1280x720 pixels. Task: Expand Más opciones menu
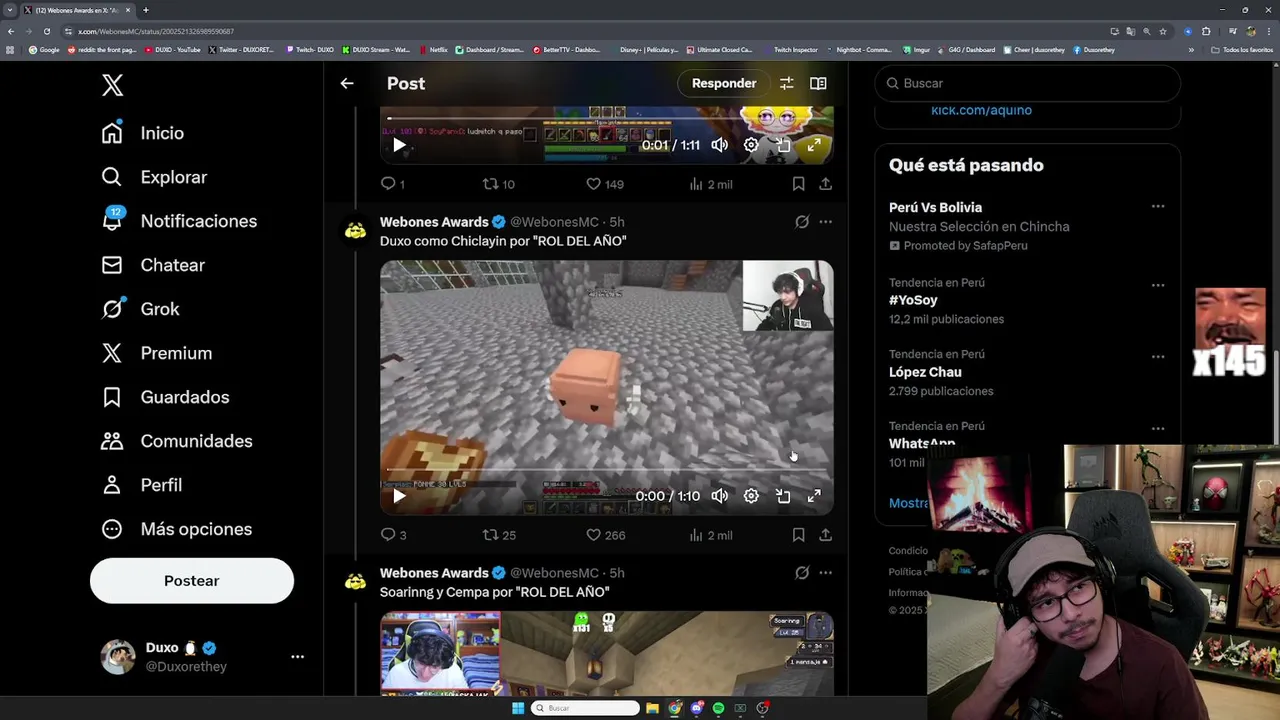click(x=177, y=529)
